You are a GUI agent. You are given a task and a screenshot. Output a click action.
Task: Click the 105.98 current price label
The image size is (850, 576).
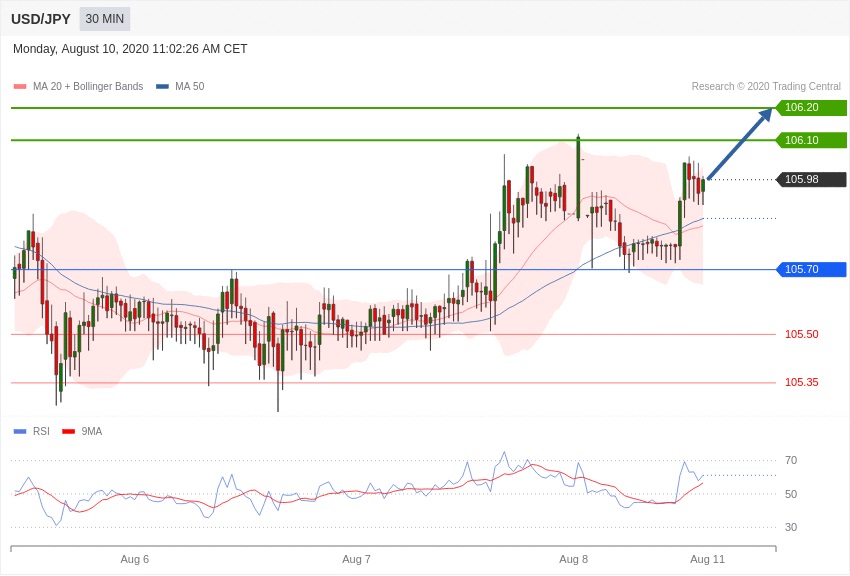tap(811, 179)
